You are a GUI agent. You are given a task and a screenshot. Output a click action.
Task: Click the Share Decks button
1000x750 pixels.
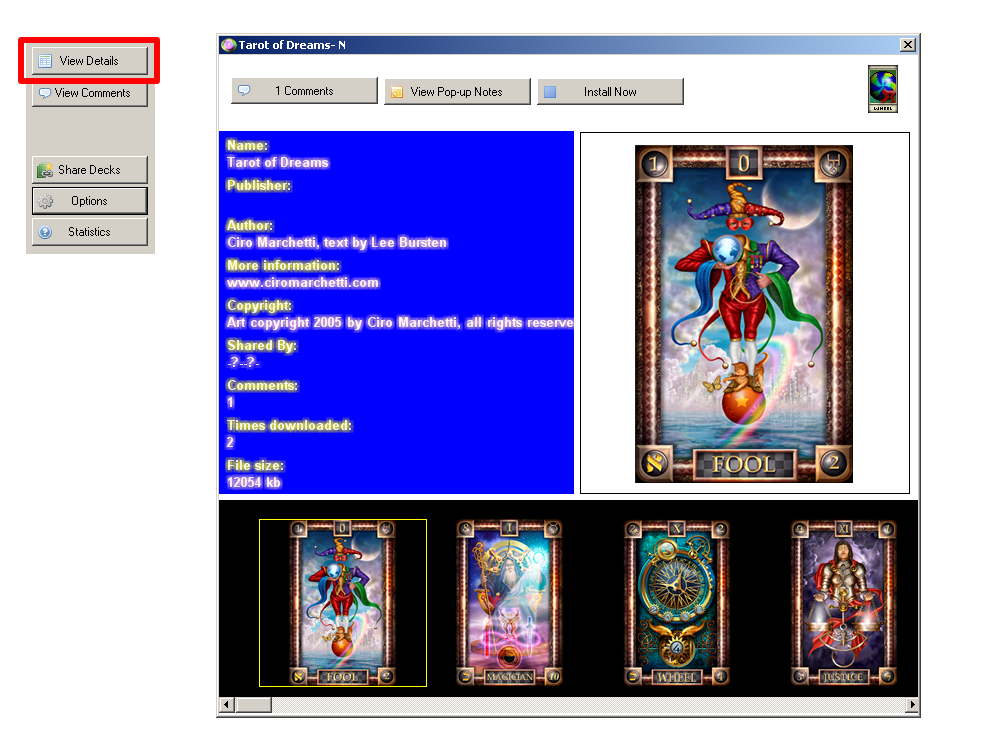(90, 170)
